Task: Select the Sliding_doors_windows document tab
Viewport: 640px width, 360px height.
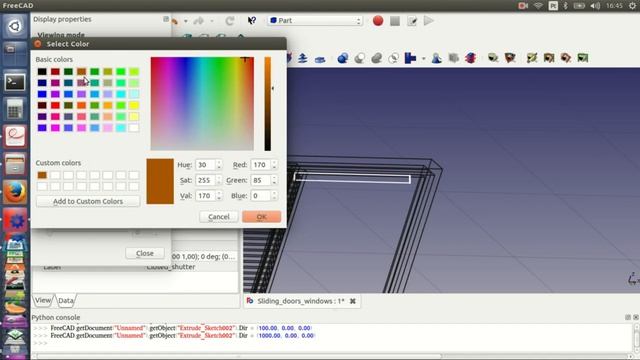Action: 301,301
